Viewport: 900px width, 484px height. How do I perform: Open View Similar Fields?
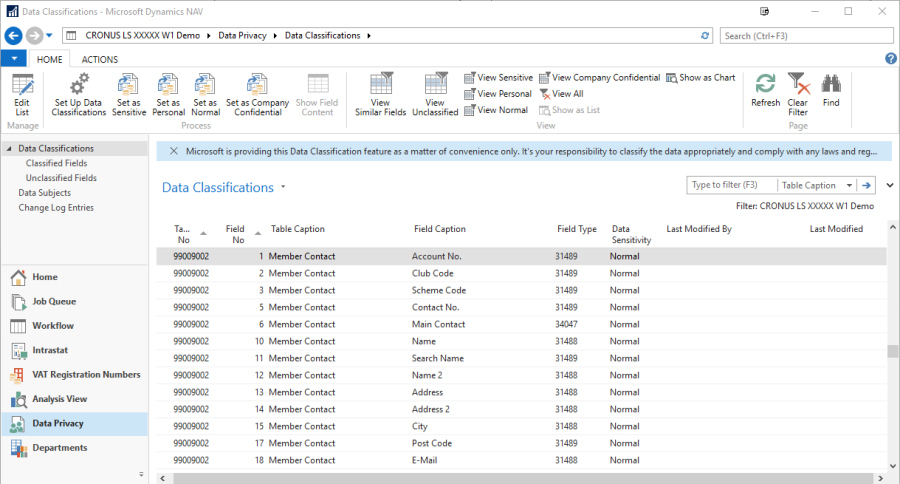(380, 95)
